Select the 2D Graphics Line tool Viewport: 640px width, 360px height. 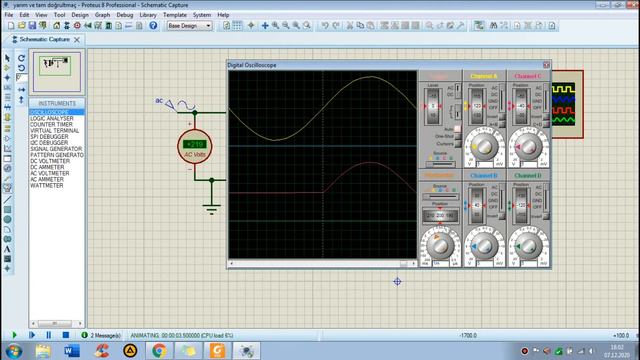coord(7,200)
